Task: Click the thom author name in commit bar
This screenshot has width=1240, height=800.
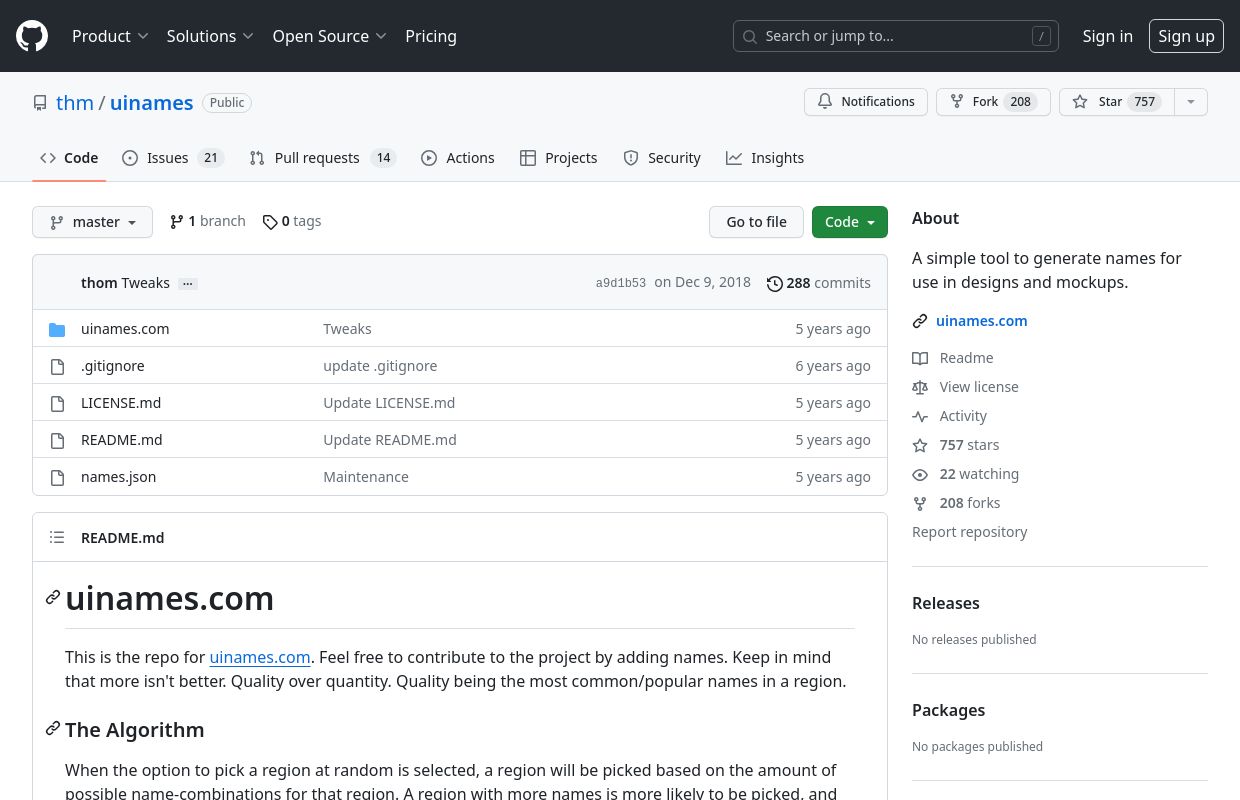Action: click(x=99, y=283)
